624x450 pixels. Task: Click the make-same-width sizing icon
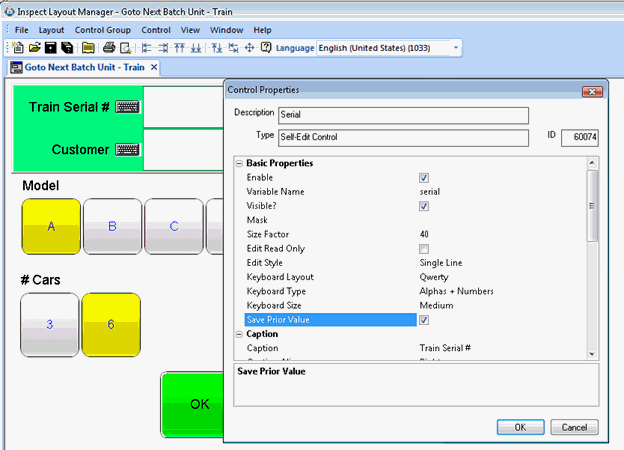[233, 48]
